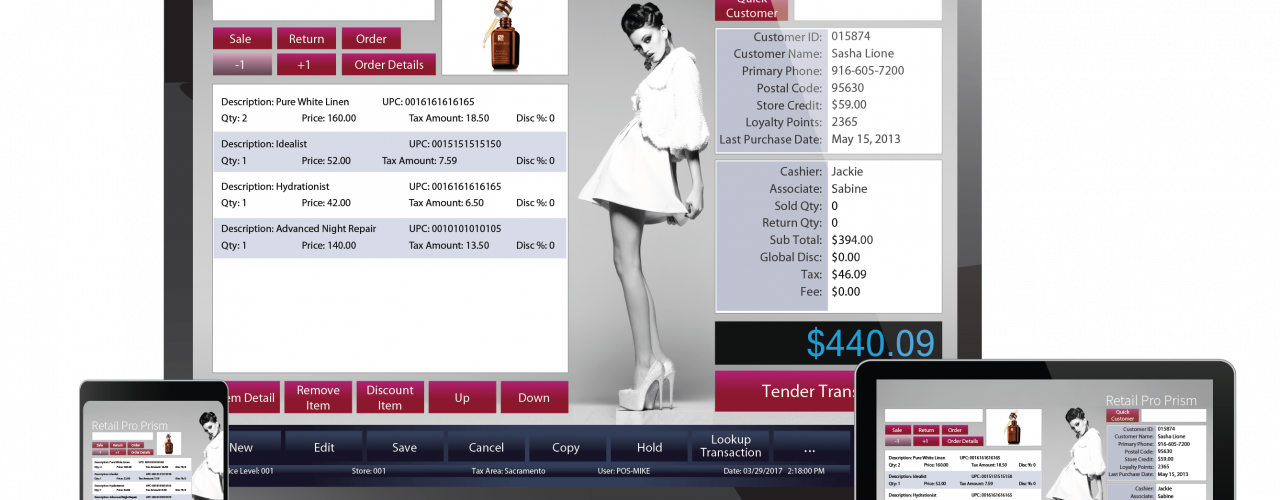Tap the product thumbnail on the tablet

click(1014, 427)
